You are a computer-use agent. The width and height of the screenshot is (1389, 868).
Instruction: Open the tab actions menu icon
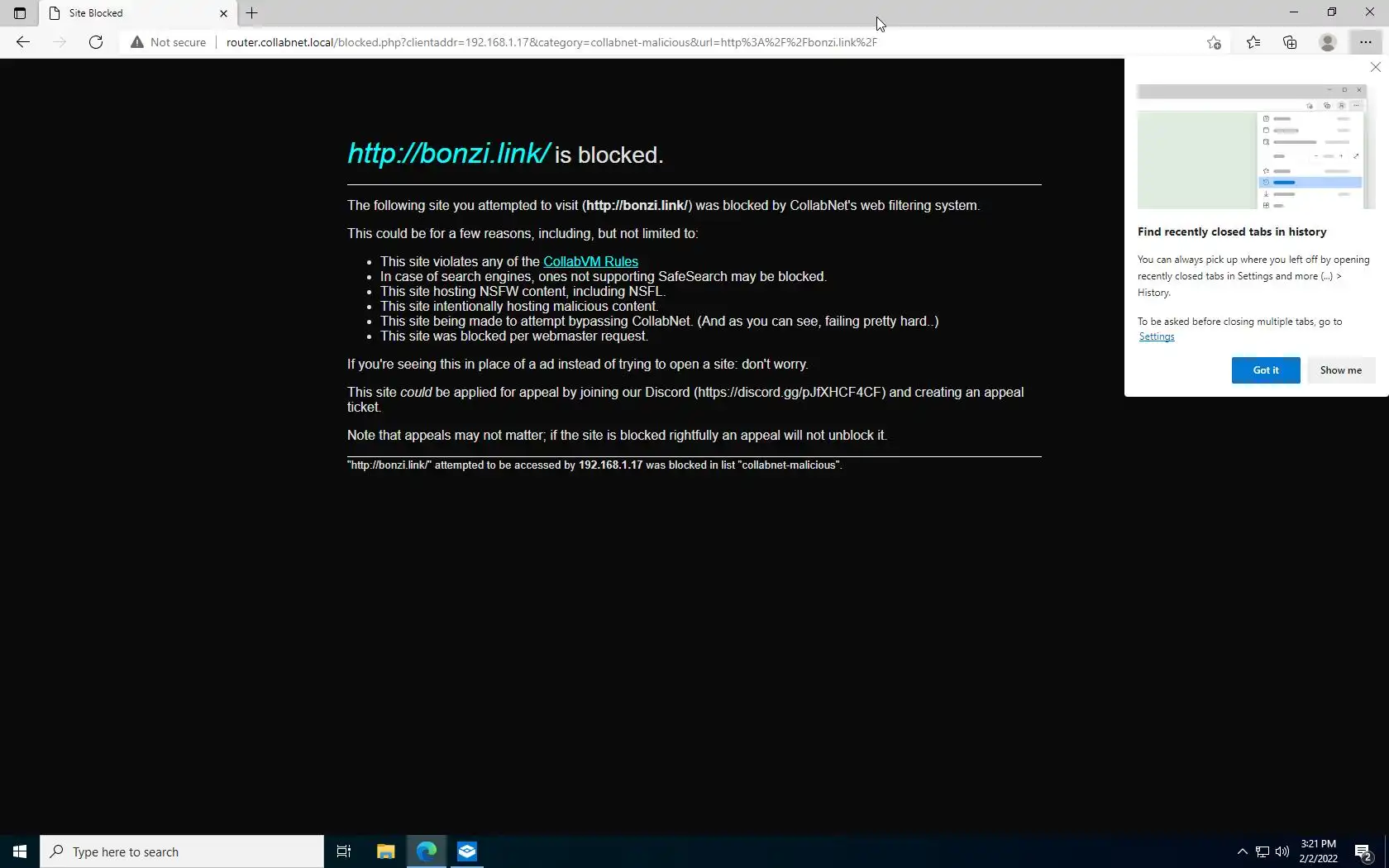20,13
